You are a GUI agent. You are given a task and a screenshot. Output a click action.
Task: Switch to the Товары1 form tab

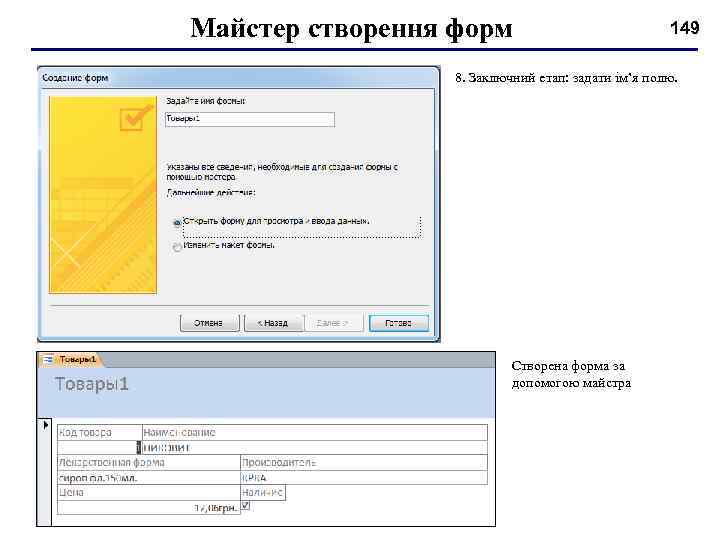pyautogui.click(x=78, y=360)
